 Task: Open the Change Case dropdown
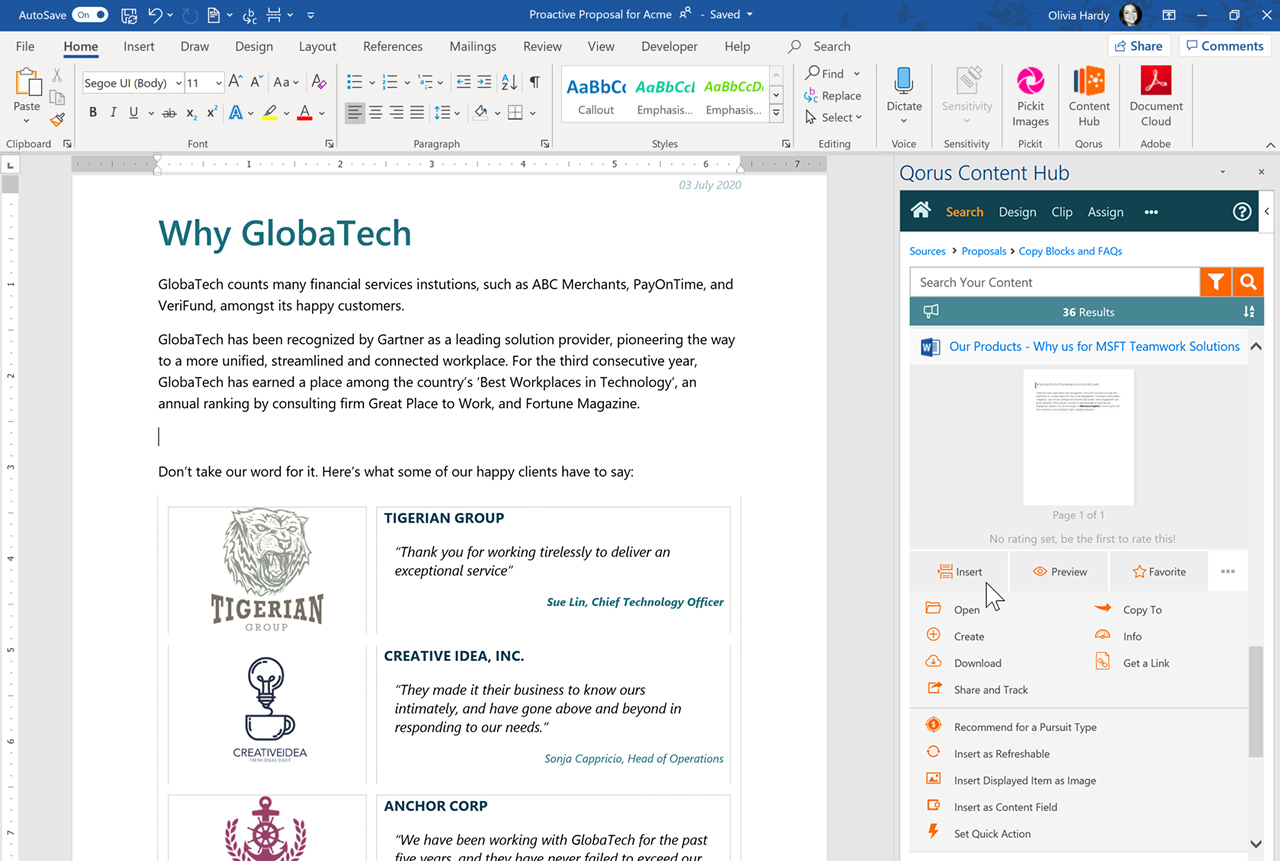287,82
